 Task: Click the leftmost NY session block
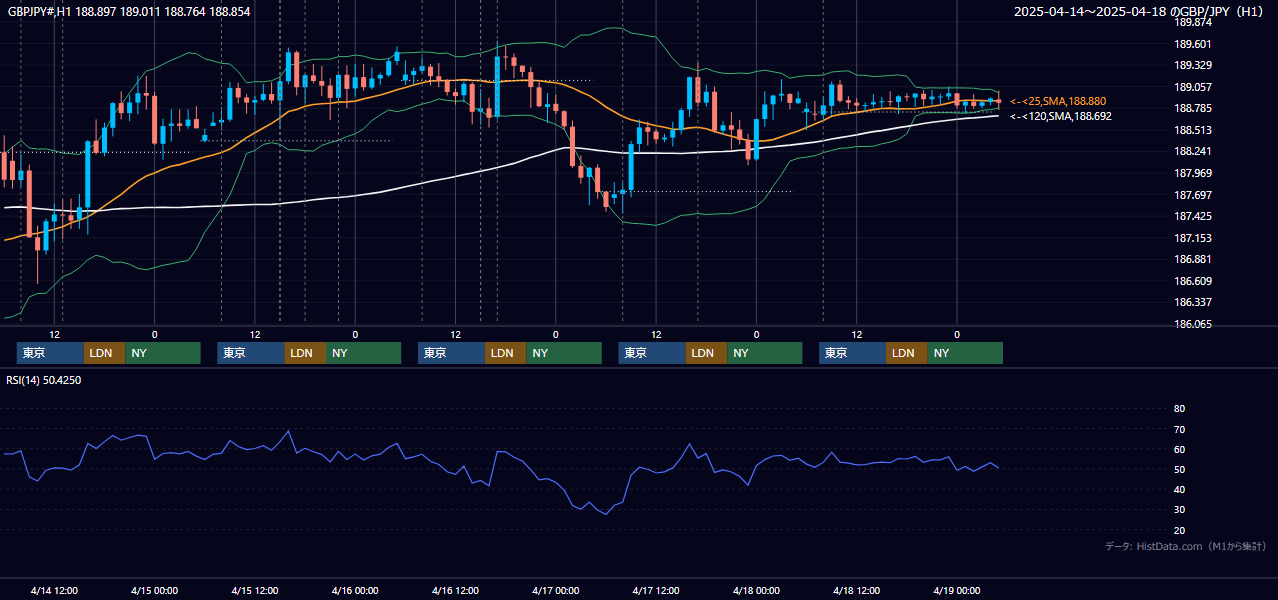pyautogui.click(x=163, y=353)
